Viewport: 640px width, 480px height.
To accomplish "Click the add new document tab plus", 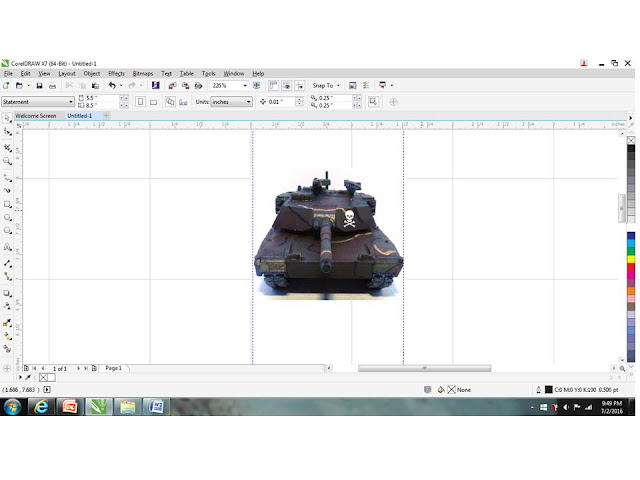I will pyautogui.click(x=106, y=116).
